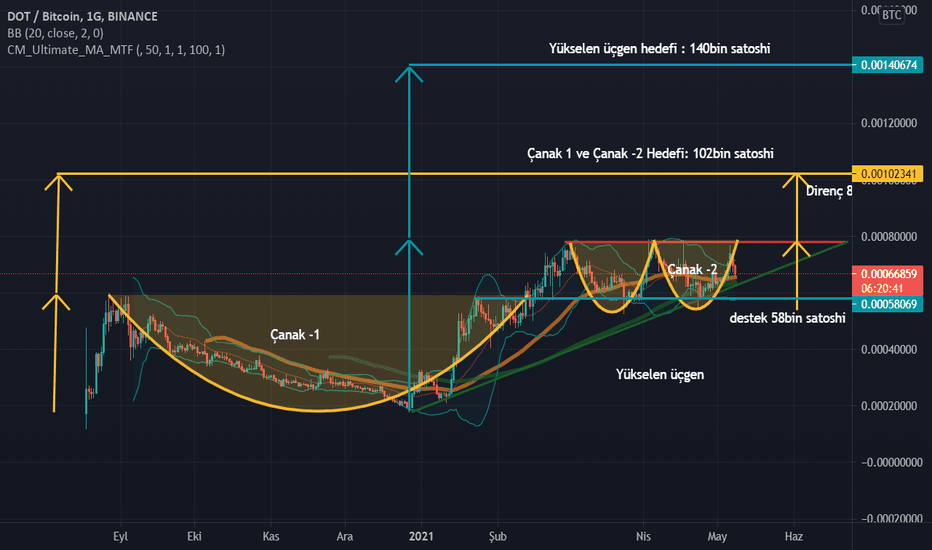932x550 pixels.
Task: Click the 0.00066859 current price label
Action: [887, 274]
